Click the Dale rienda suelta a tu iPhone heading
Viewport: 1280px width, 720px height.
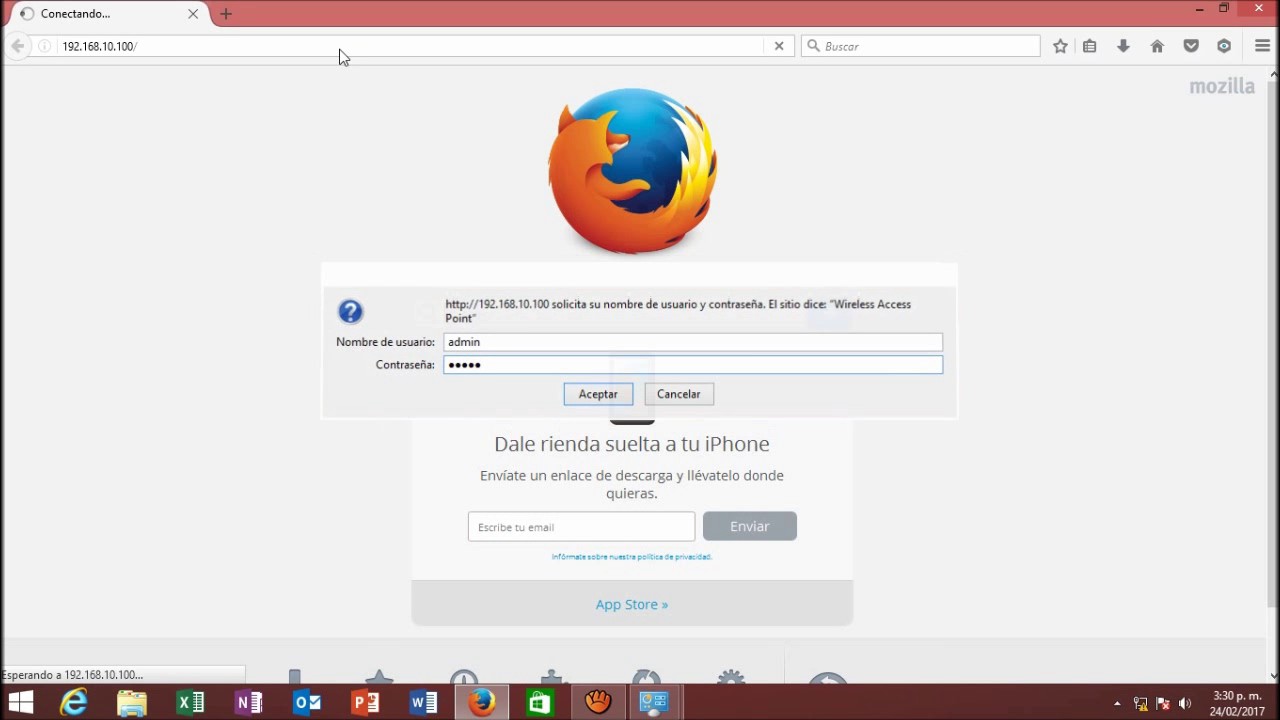(632, 444)
